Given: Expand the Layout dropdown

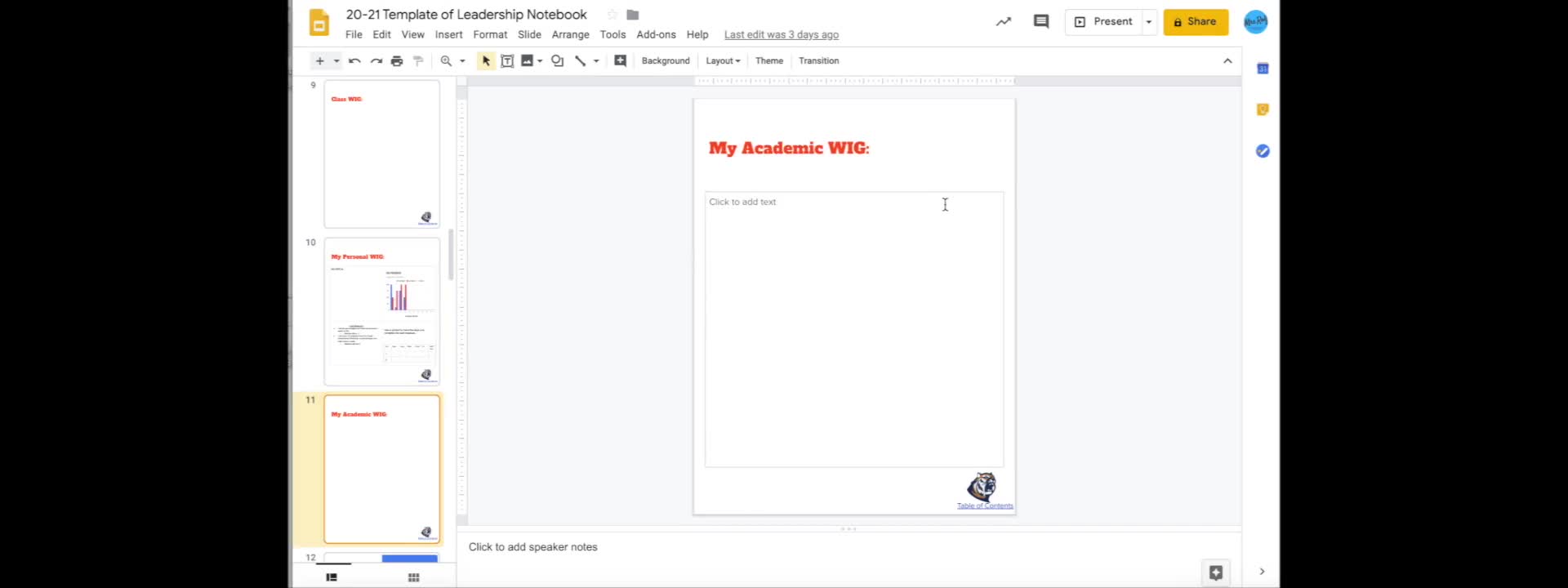Looking at the screenshot, I should (723, 61).
